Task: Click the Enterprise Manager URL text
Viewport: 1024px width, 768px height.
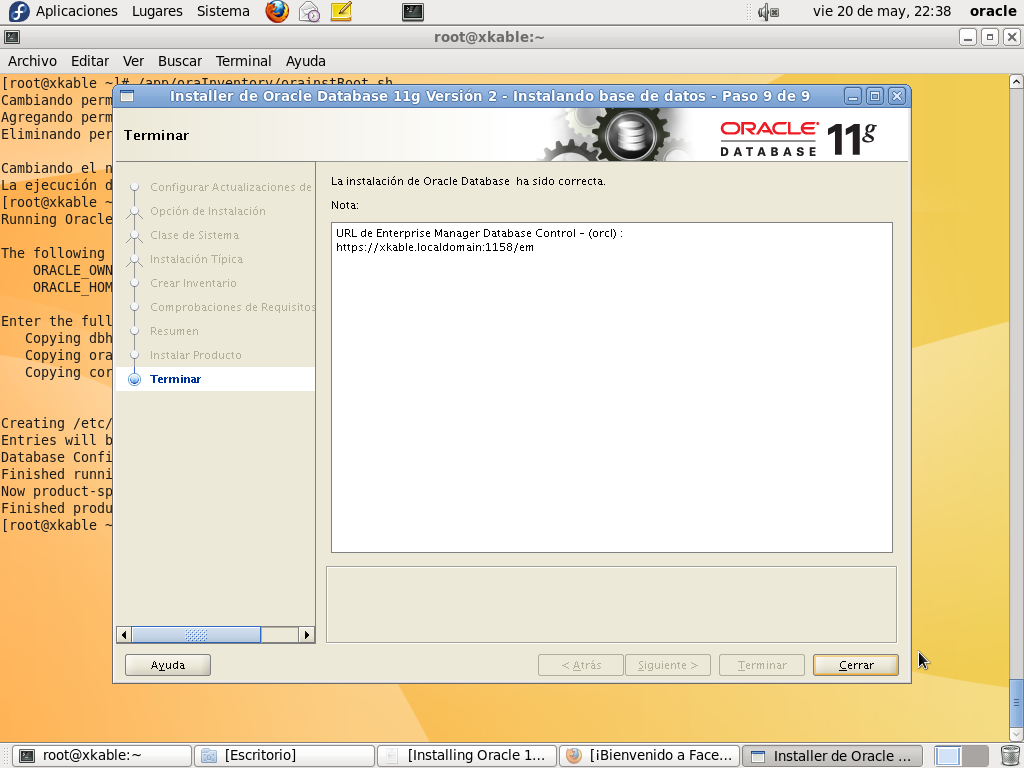Action: pyautogui.click(x=434, y=248)
